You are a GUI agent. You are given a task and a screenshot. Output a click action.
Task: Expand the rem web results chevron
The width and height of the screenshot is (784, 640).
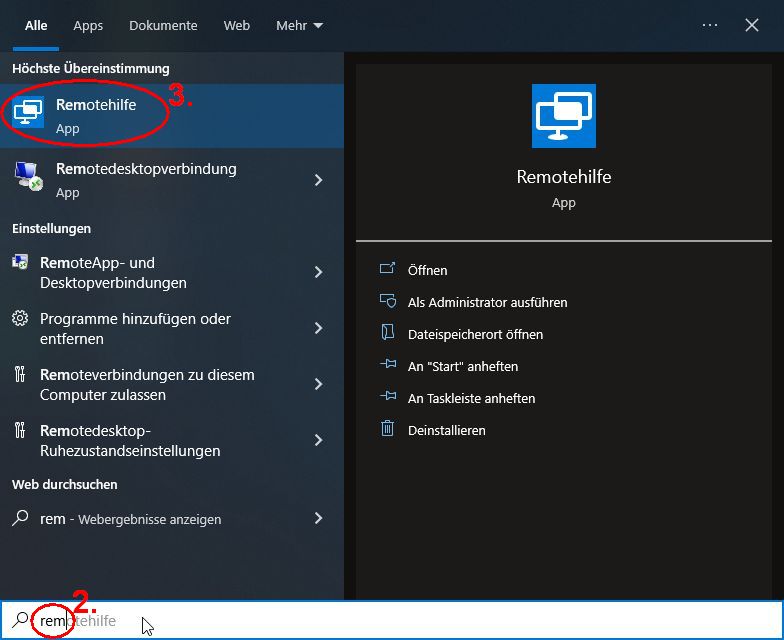(318, 518)
